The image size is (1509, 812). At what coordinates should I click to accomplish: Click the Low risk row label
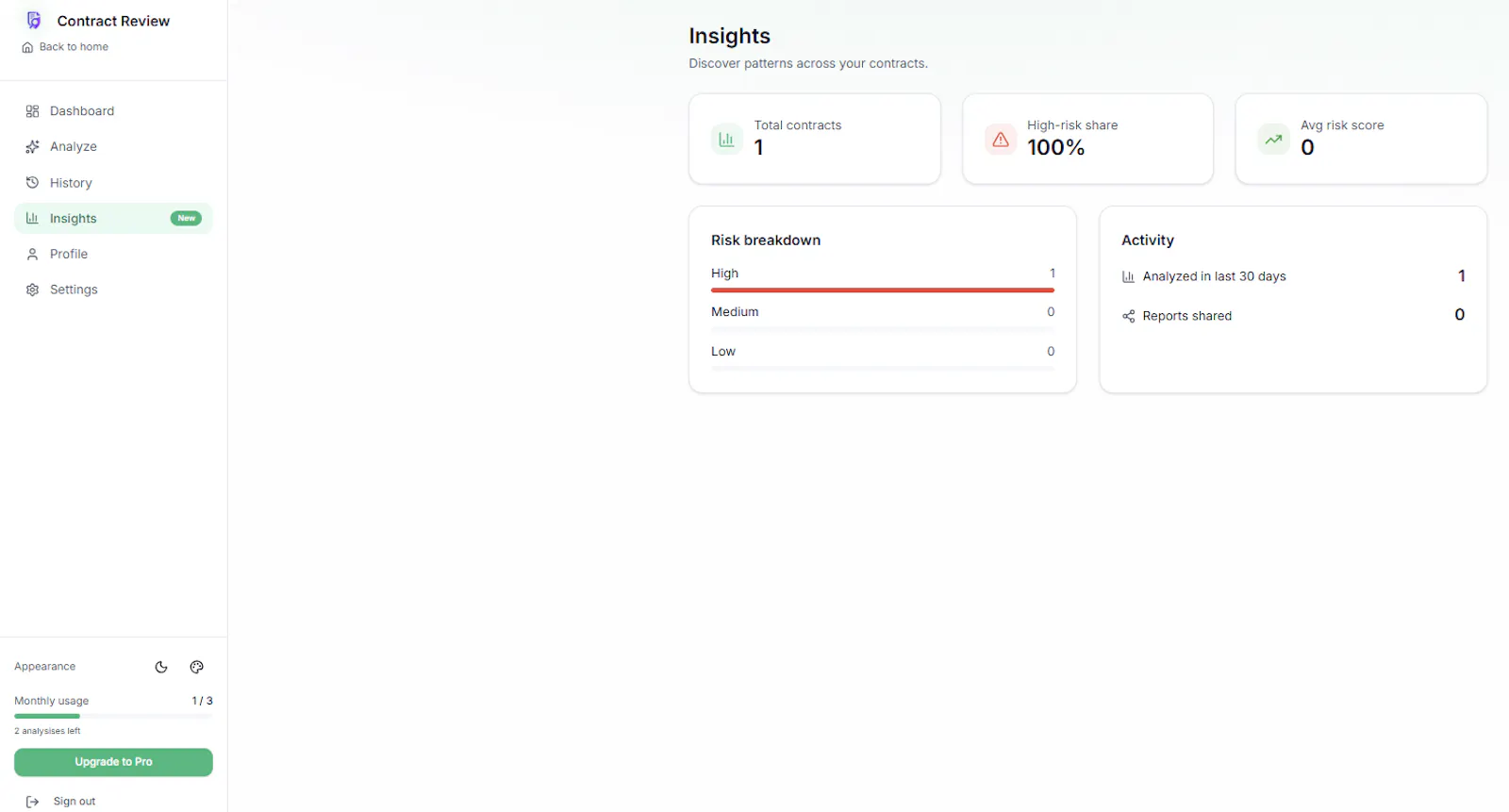pos(723,352)
